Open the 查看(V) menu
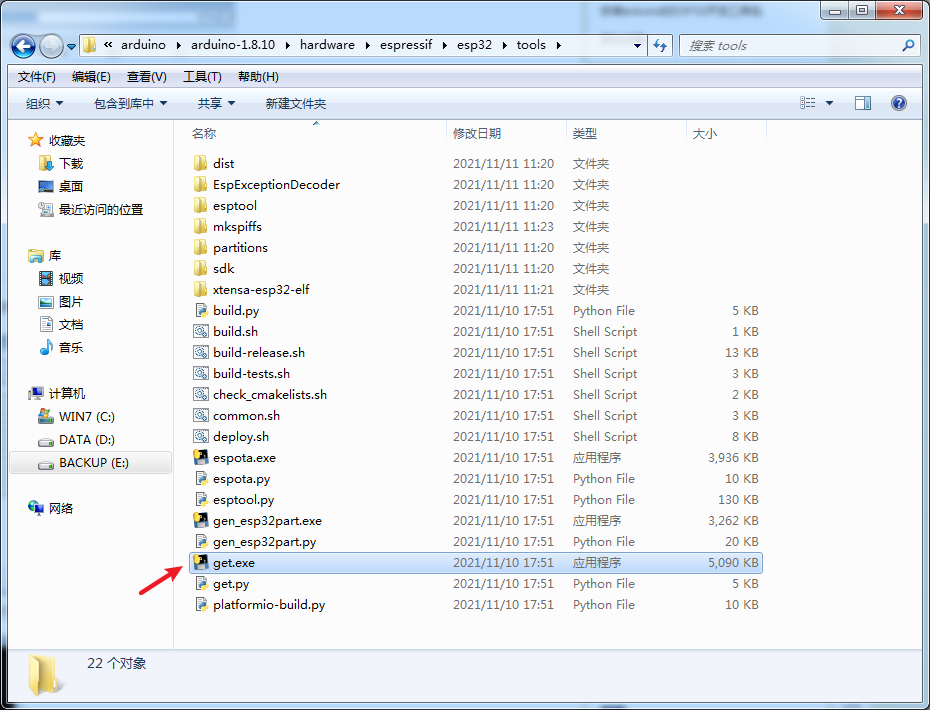 [x=146, y=77]
